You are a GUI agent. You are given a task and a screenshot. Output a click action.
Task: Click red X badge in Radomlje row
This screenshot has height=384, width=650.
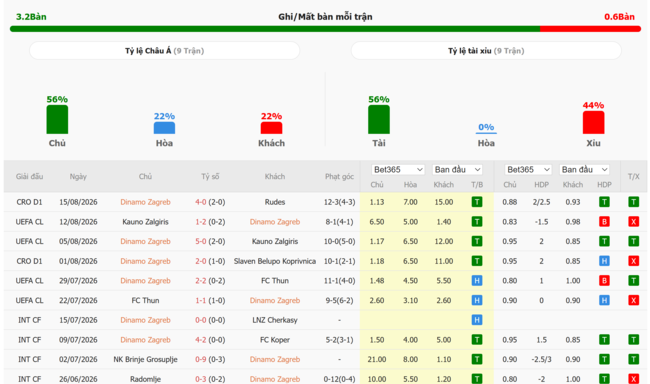tap(633, 379)
